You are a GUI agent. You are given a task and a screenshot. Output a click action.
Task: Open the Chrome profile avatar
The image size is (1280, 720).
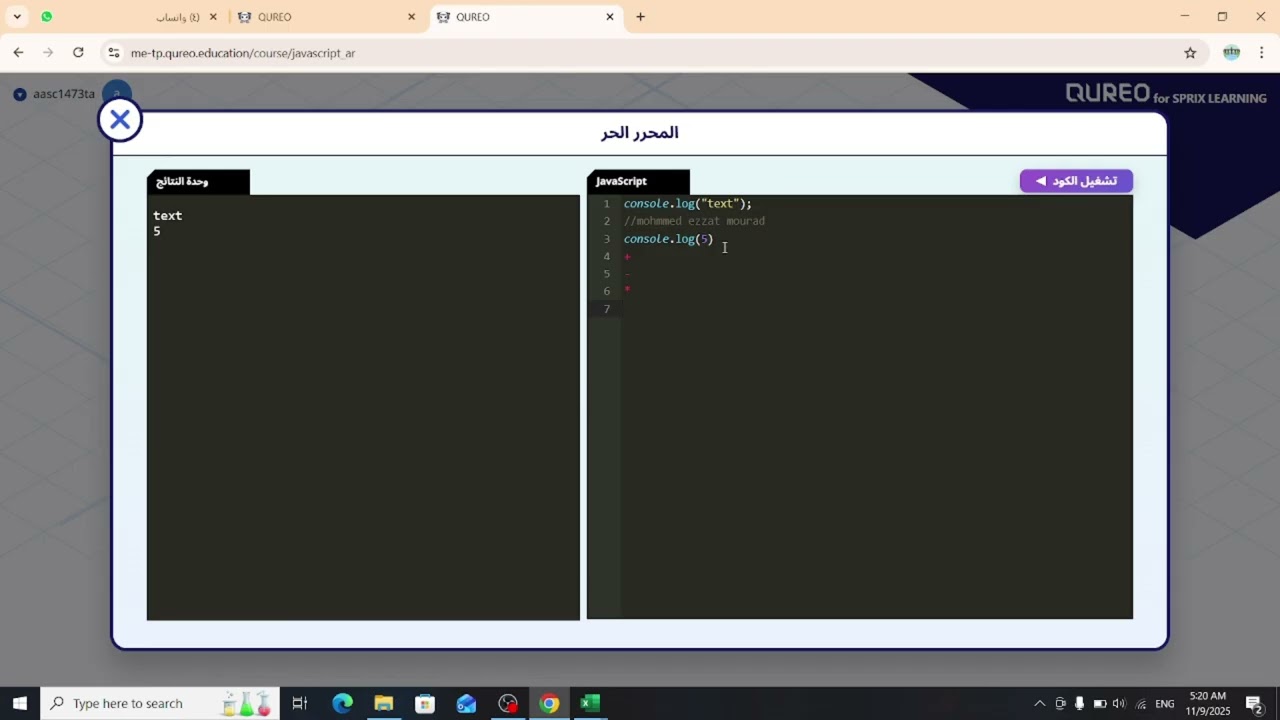pyautogui.click(x=1232, y=53)
